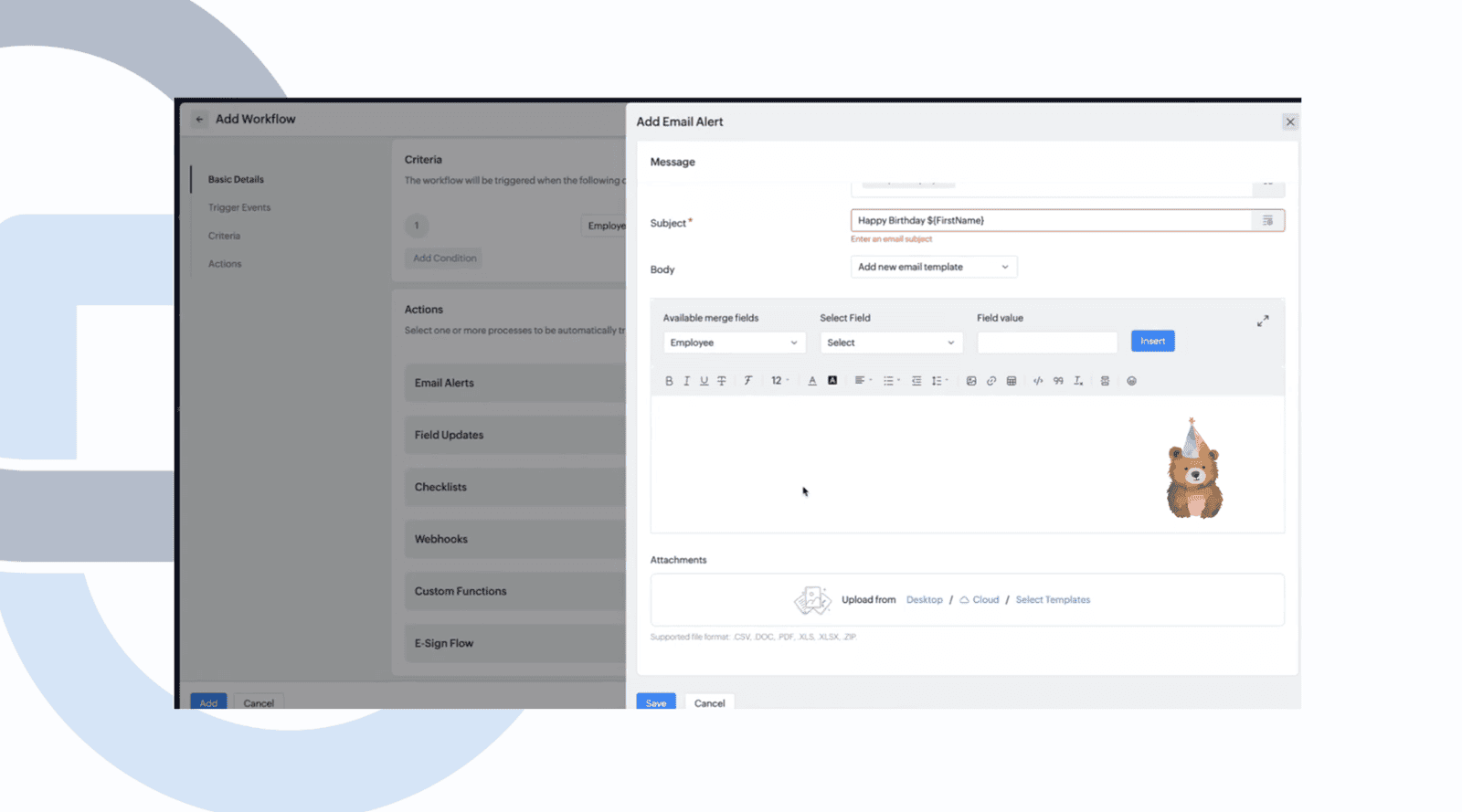Viewport: 1462px width, 812px height.
Task: Open the font size 12 dropdown
Action: pos(779,381)
